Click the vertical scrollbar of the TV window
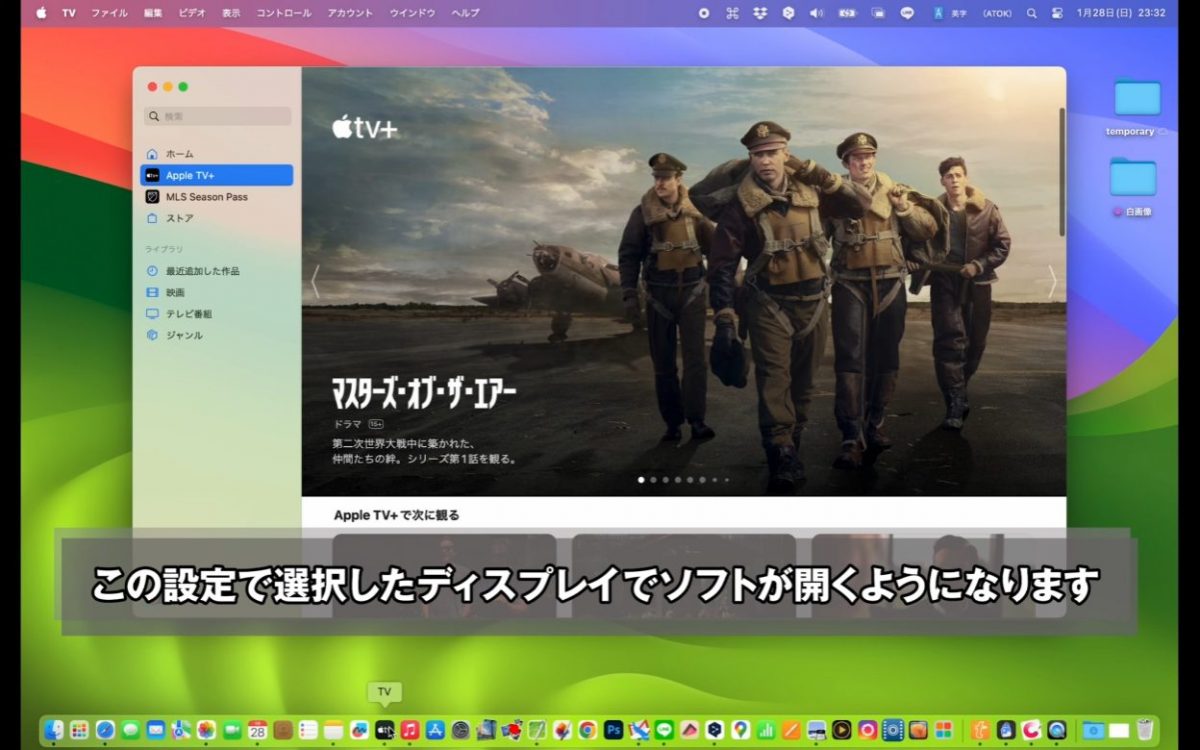1200x750 pixels. (x=1061, y=172)
